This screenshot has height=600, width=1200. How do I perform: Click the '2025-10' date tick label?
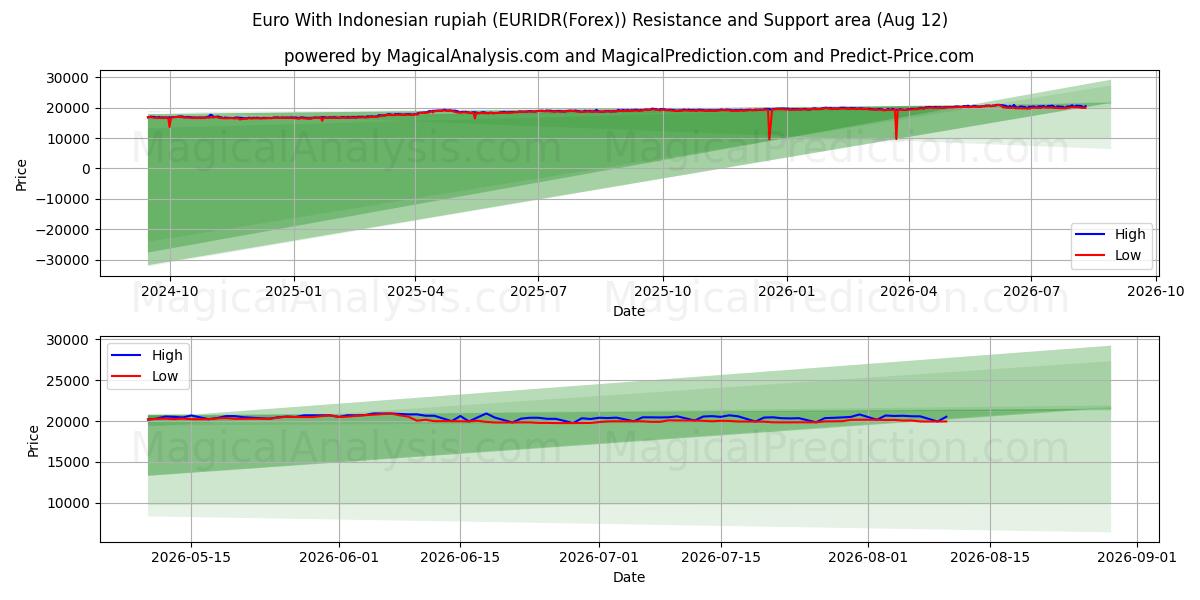[662, 292]
